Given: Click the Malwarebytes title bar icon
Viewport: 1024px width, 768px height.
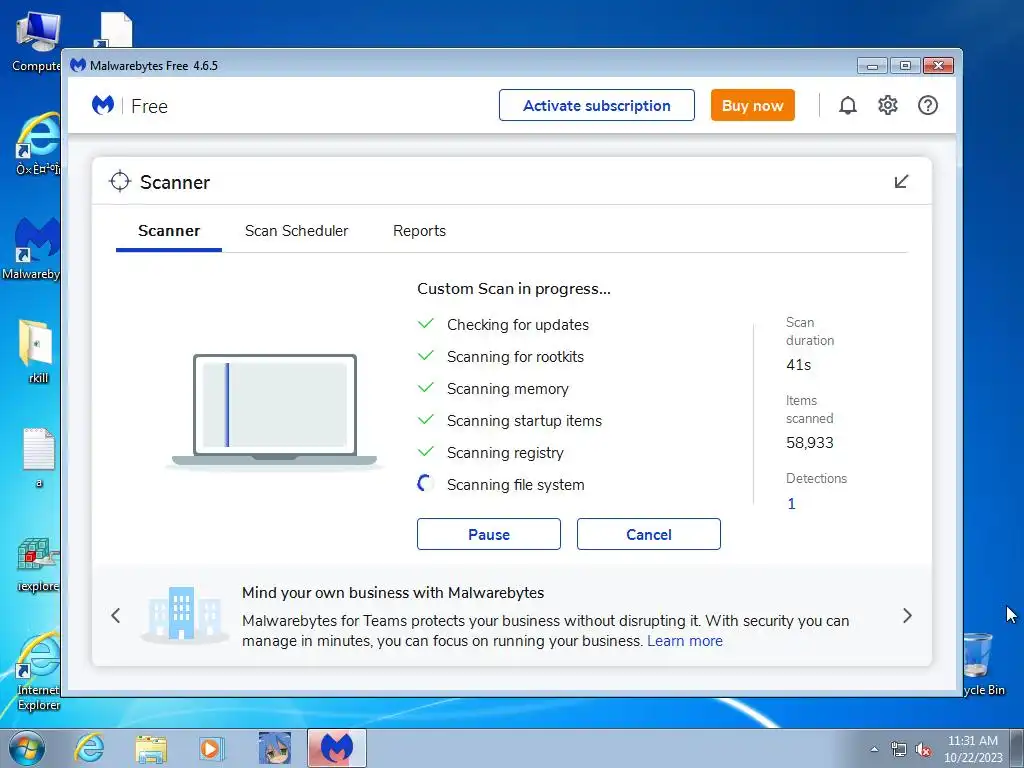Looking at the screenshot, I should tap(78, 65).
